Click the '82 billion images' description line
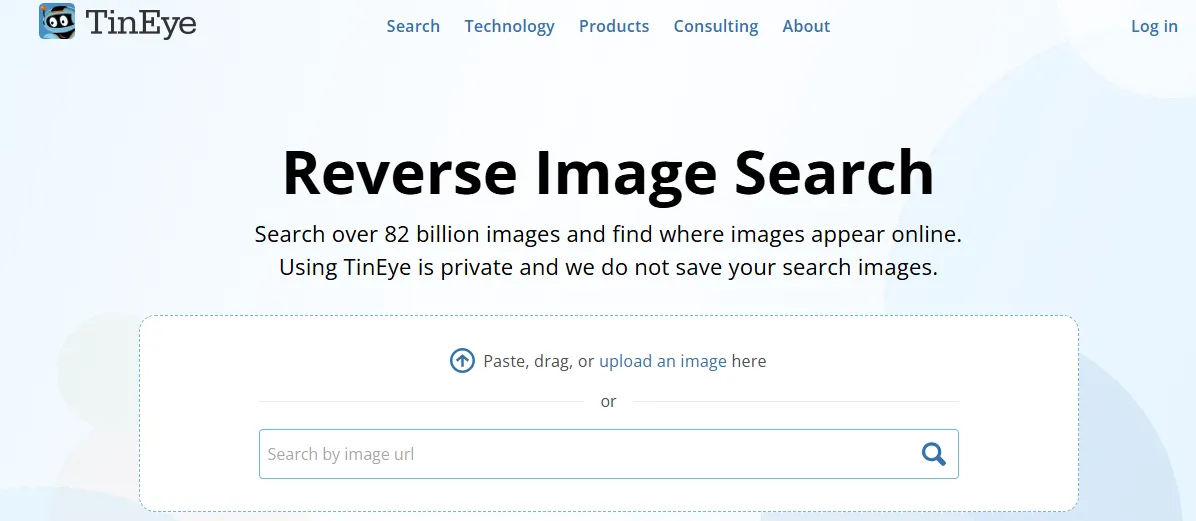Viewport: 1196px width, 521px height. point(608,235)
